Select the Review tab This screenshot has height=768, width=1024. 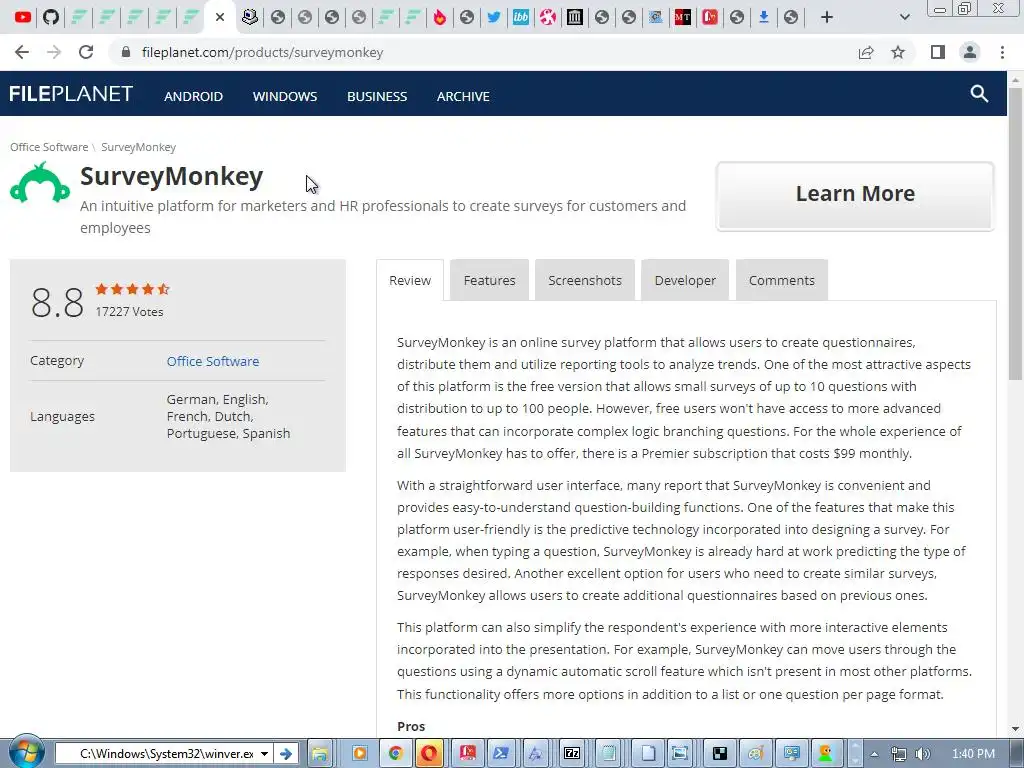410,280
